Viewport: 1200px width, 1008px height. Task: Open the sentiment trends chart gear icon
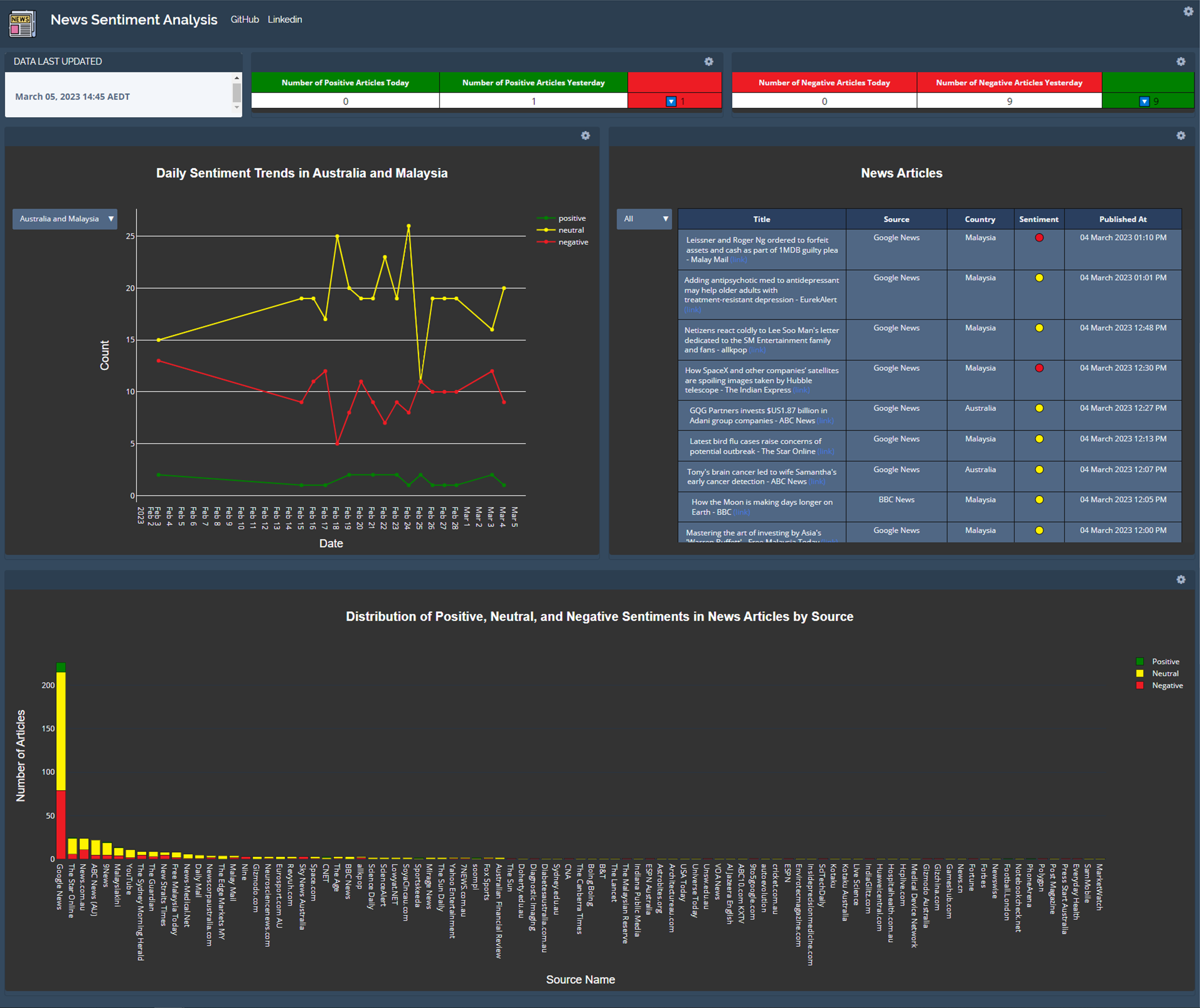point(585,135)
